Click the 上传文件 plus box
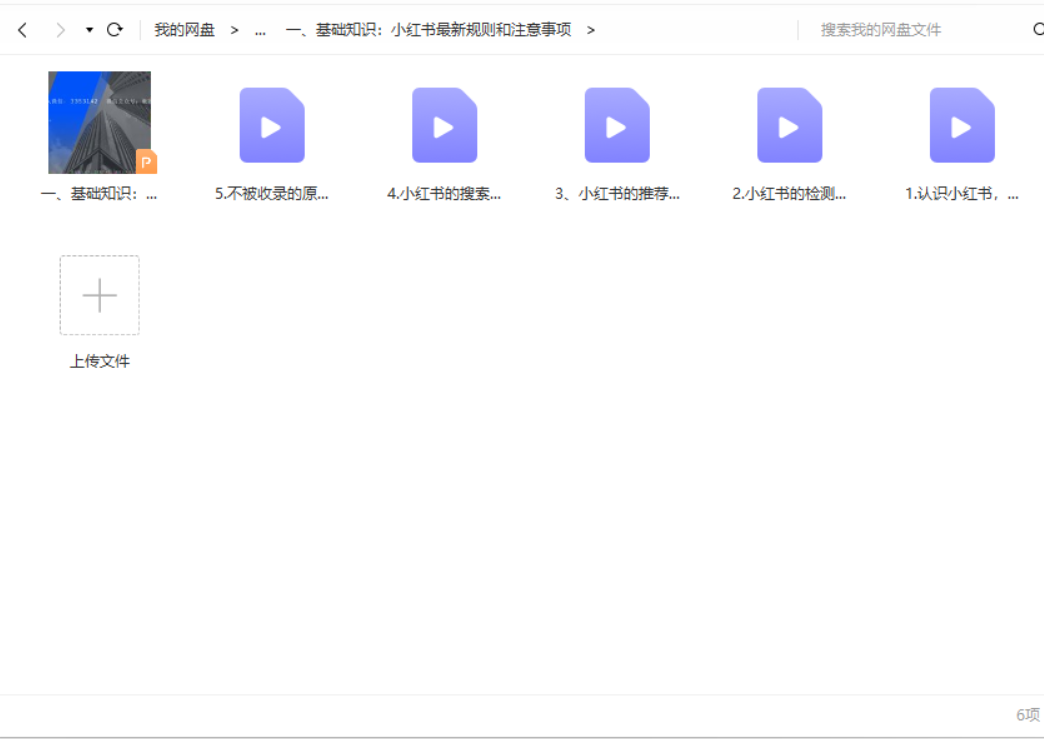1044x739 pixels. pos(100,295)
